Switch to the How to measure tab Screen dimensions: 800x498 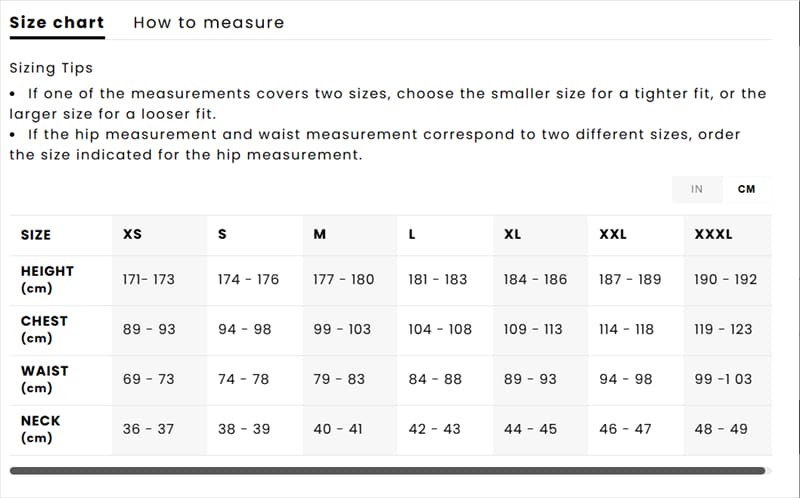(x=208, y=22)
